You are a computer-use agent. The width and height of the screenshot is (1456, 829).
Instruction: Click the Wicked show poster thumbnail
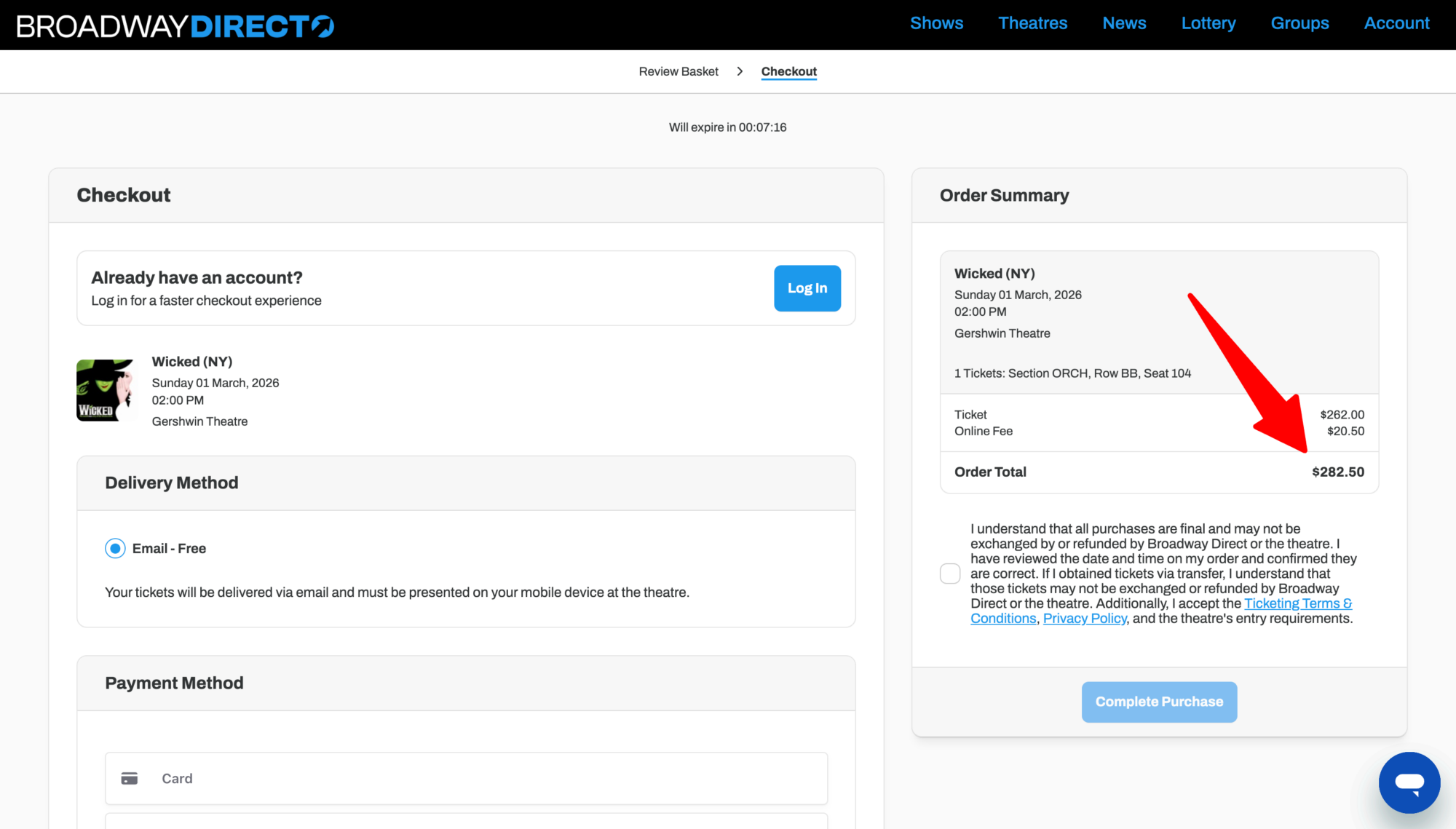click(106, 390)
